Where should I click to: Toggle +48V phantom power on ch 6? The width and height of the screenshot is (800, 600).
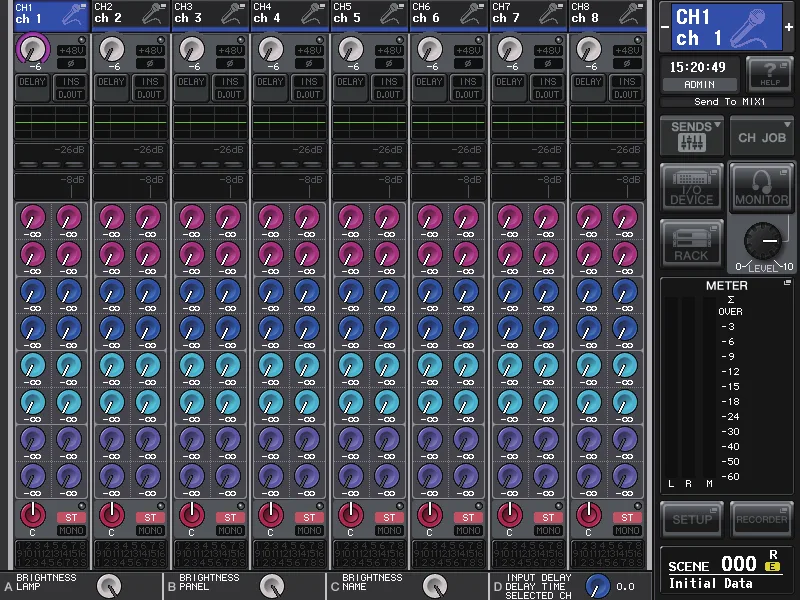pyautogui.click(x=468, y=51)
